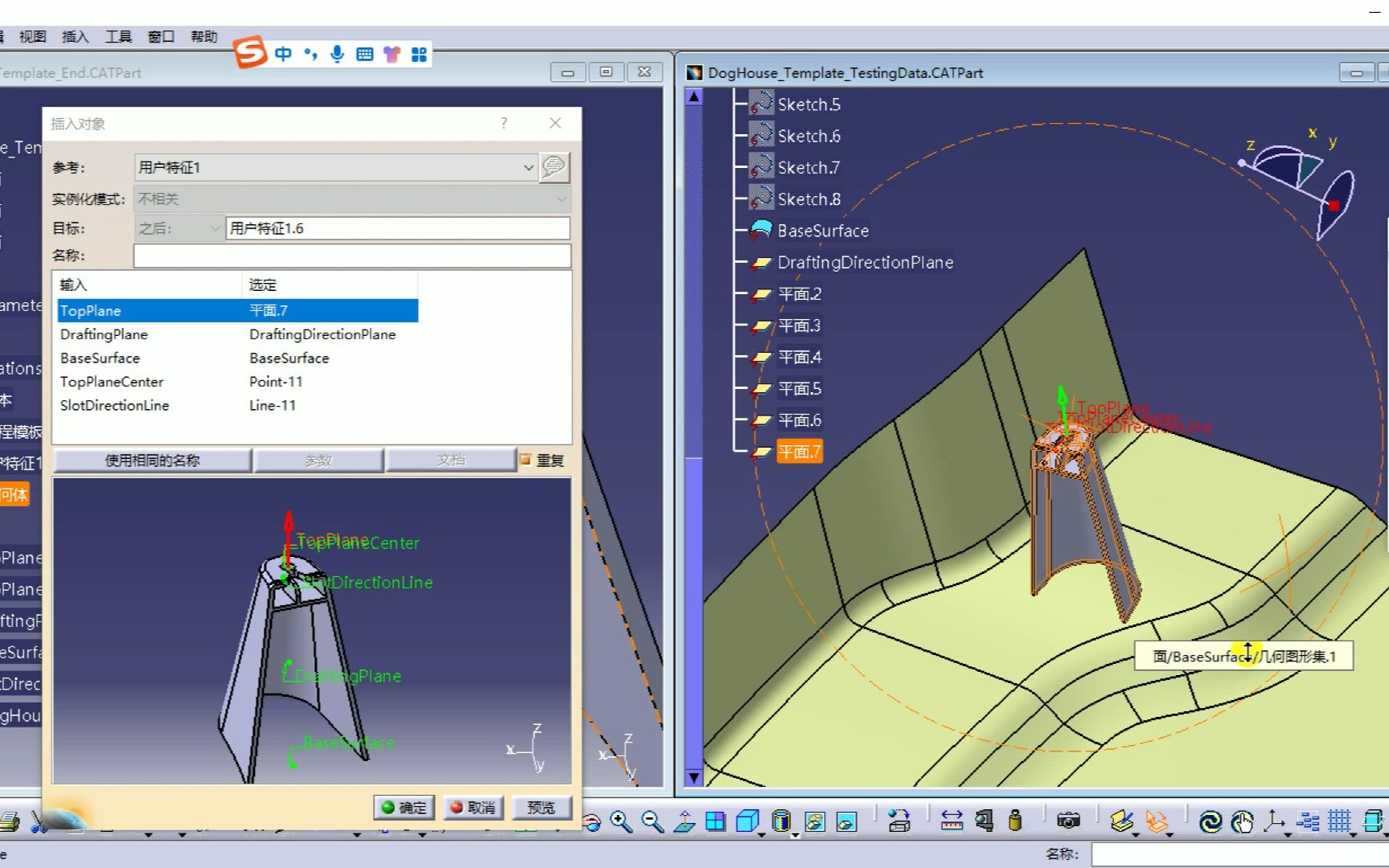Viewport: 1389px width, 868px height.
Task: Select the Measure Inertia tool
Action: (1015, 821)
